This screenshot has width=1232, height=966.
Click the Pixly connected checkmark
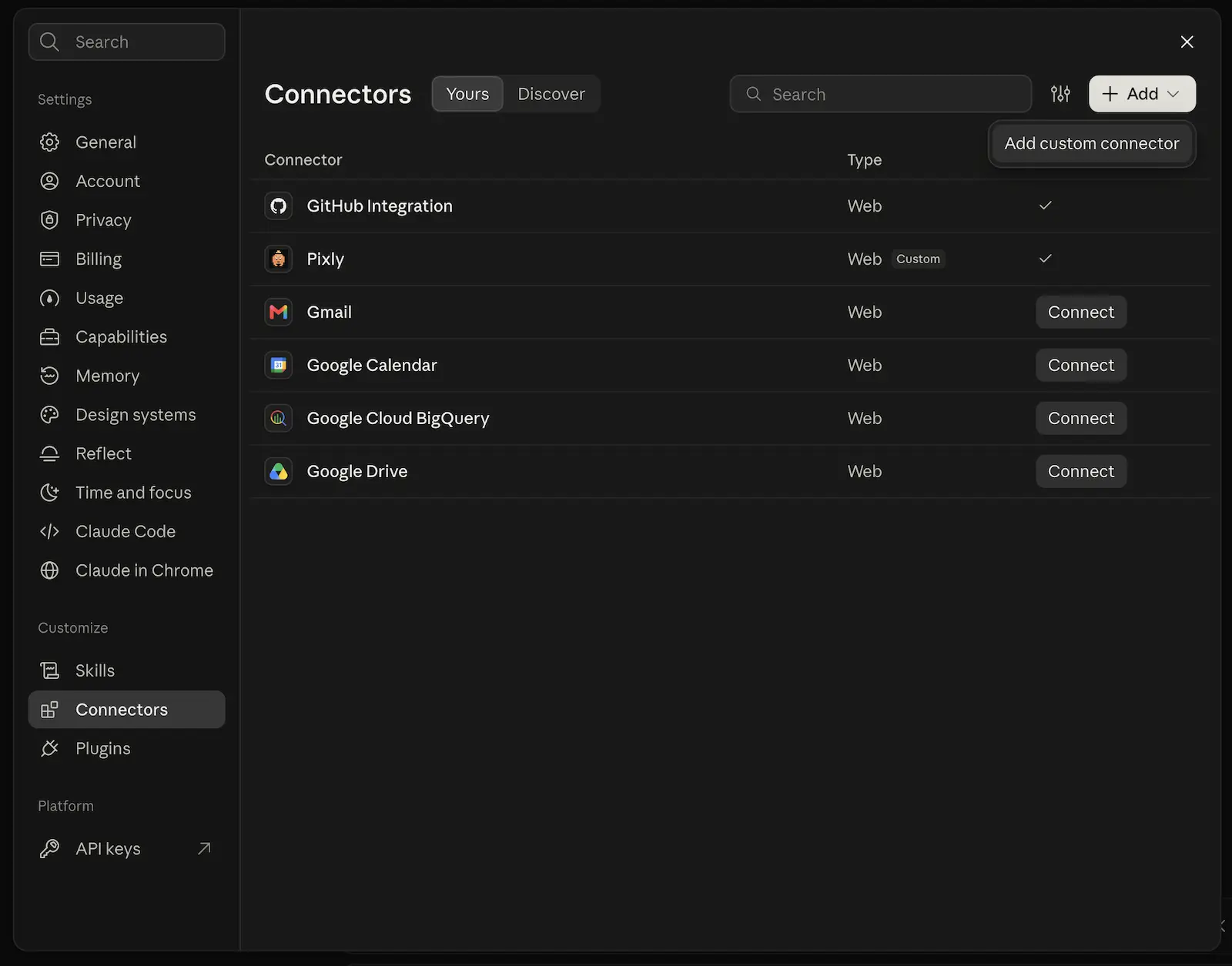point(1045,259)
